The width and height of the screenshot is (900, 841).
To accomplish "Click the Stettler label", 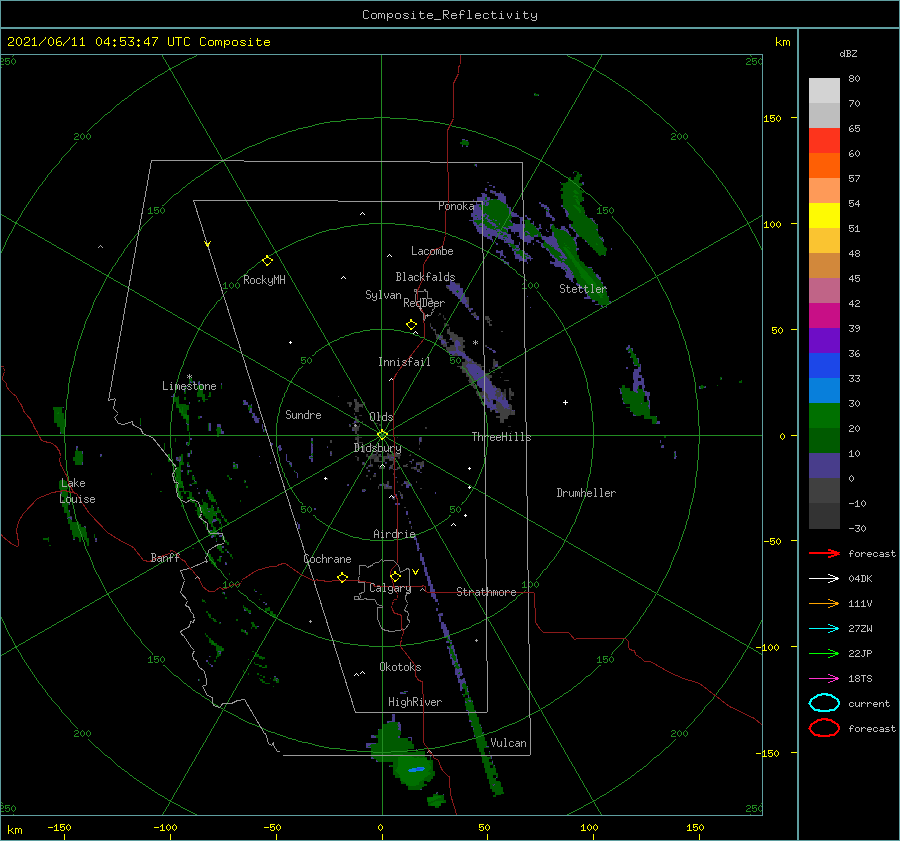I will (x=583, y=289).
